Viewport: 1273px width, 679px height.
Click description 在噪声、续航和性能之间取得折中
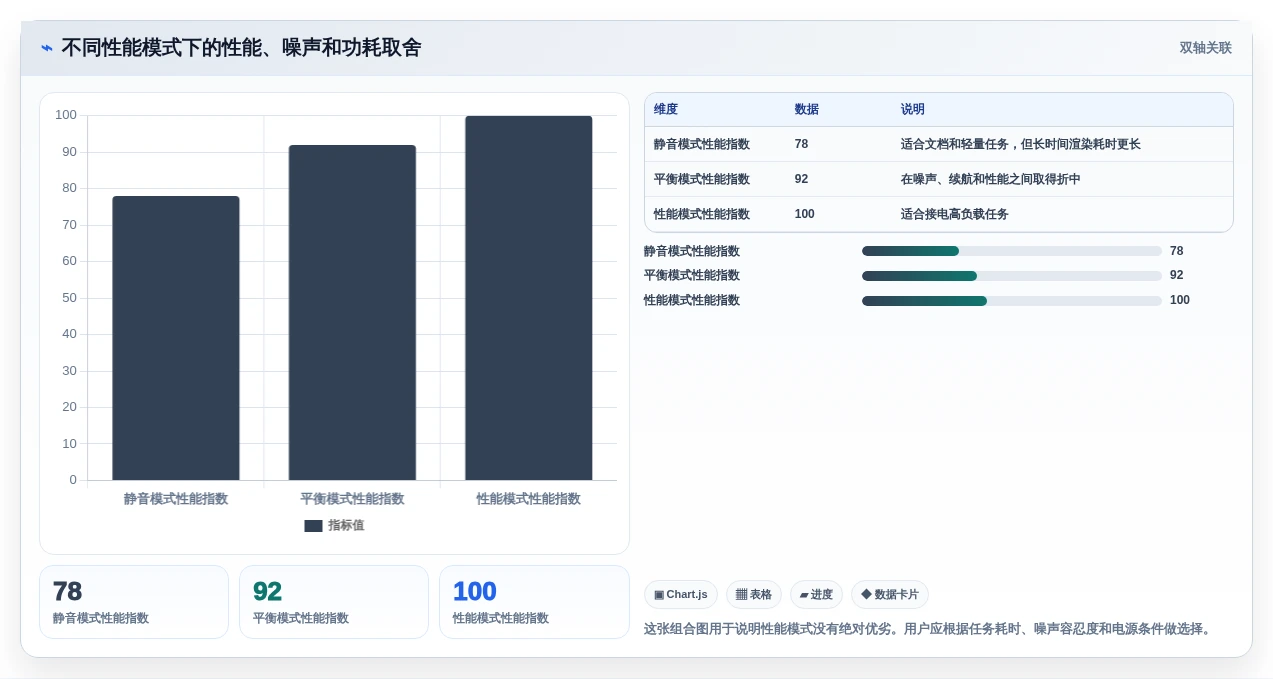[991, 179]
